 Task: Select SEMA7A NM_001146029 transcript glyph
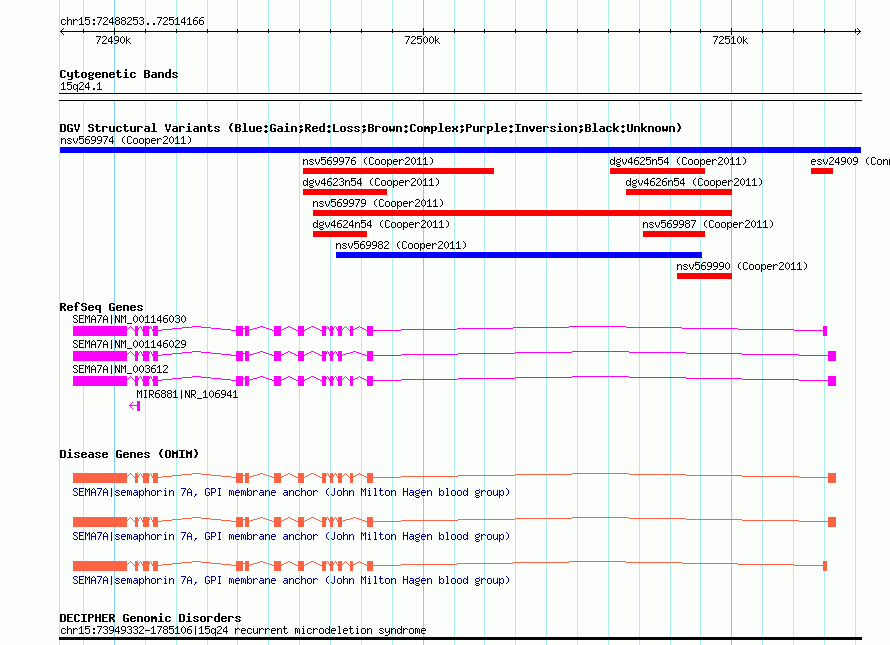point(454,355)
